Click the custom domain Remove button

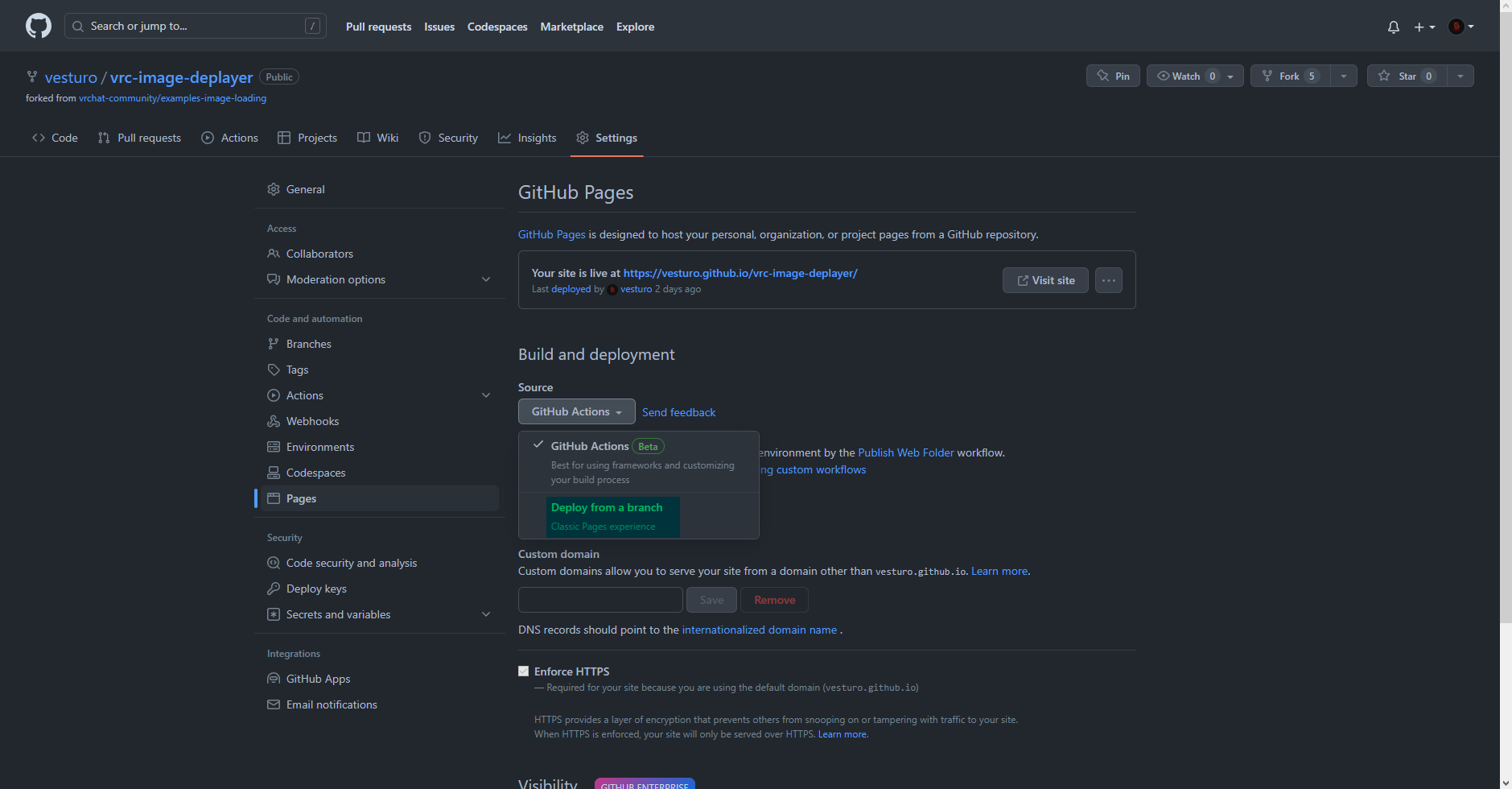pyautogui.click(x=774, y=600)
